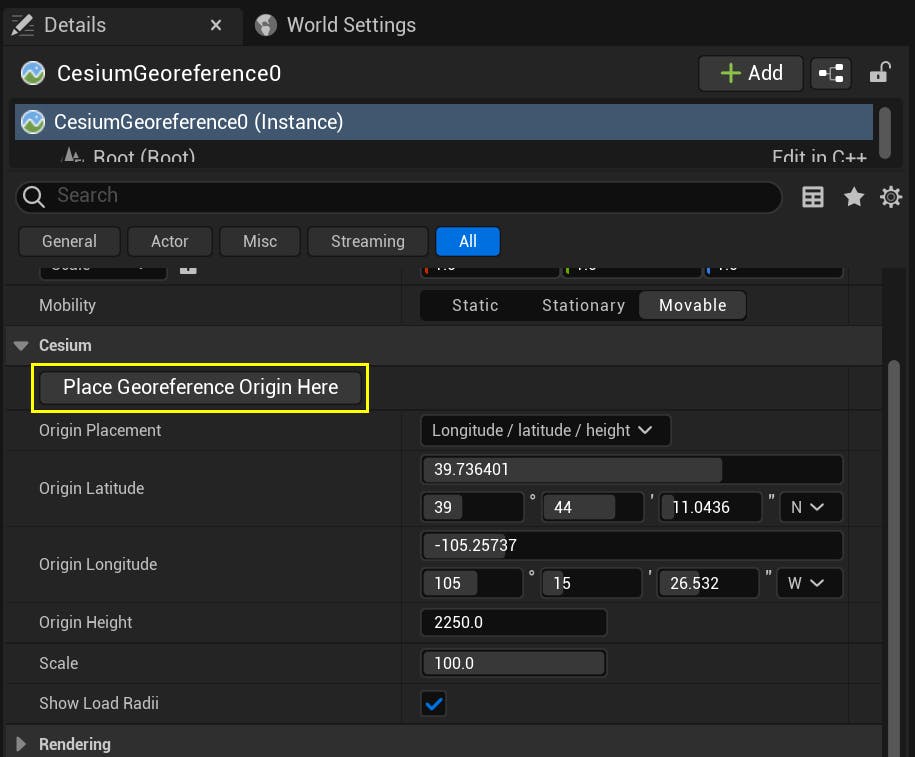Expand the Rendering section
Viewport: 915px width, 757px height.
tap(21, 744)
